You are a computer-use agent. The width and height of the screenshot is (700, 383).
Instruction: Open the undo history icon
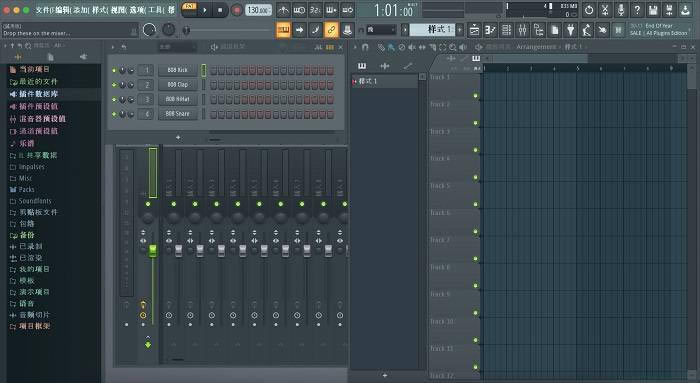589,10
